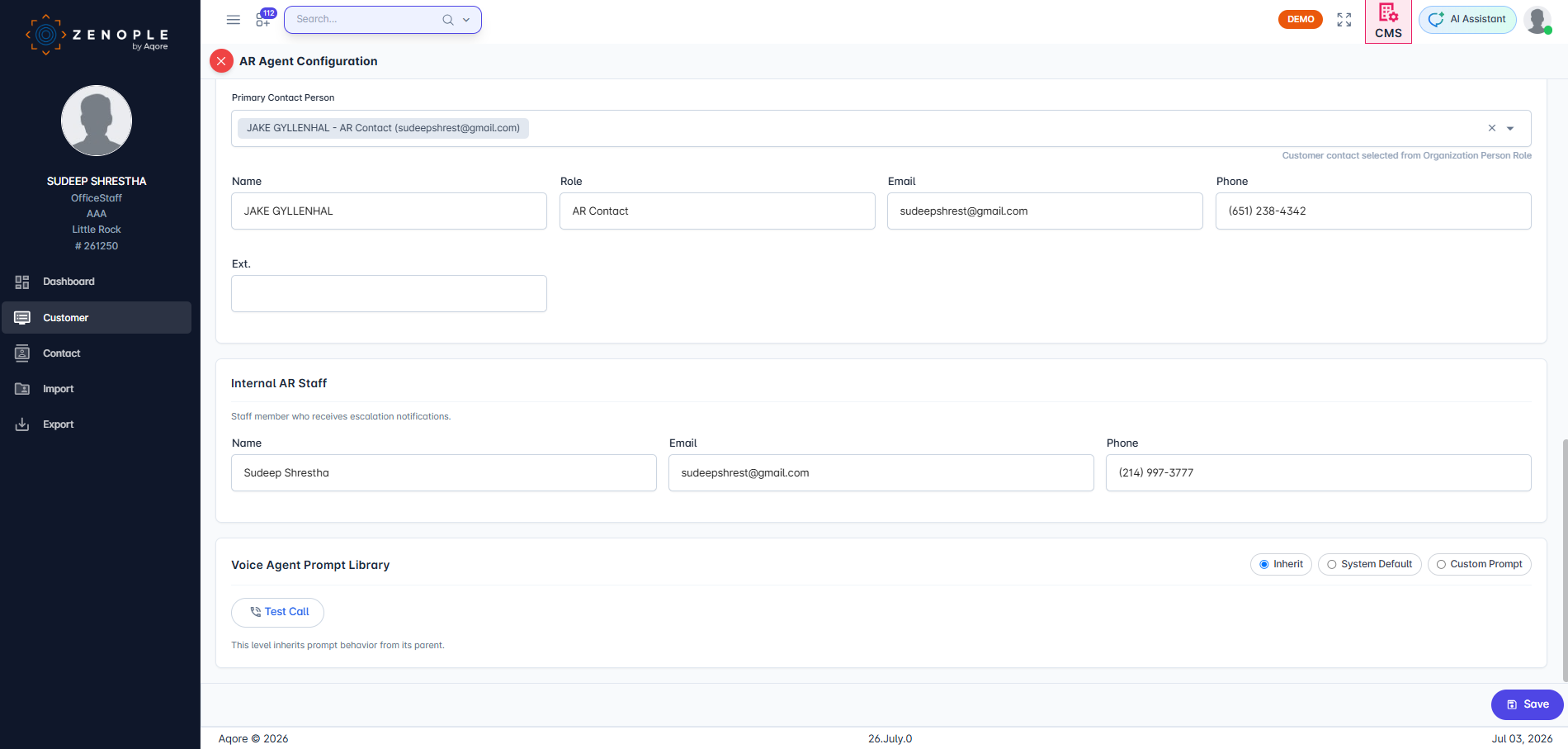The image size is (1568, 749).
Task: Select the Custom Prompt radio option
Action: click(1479, 564)
